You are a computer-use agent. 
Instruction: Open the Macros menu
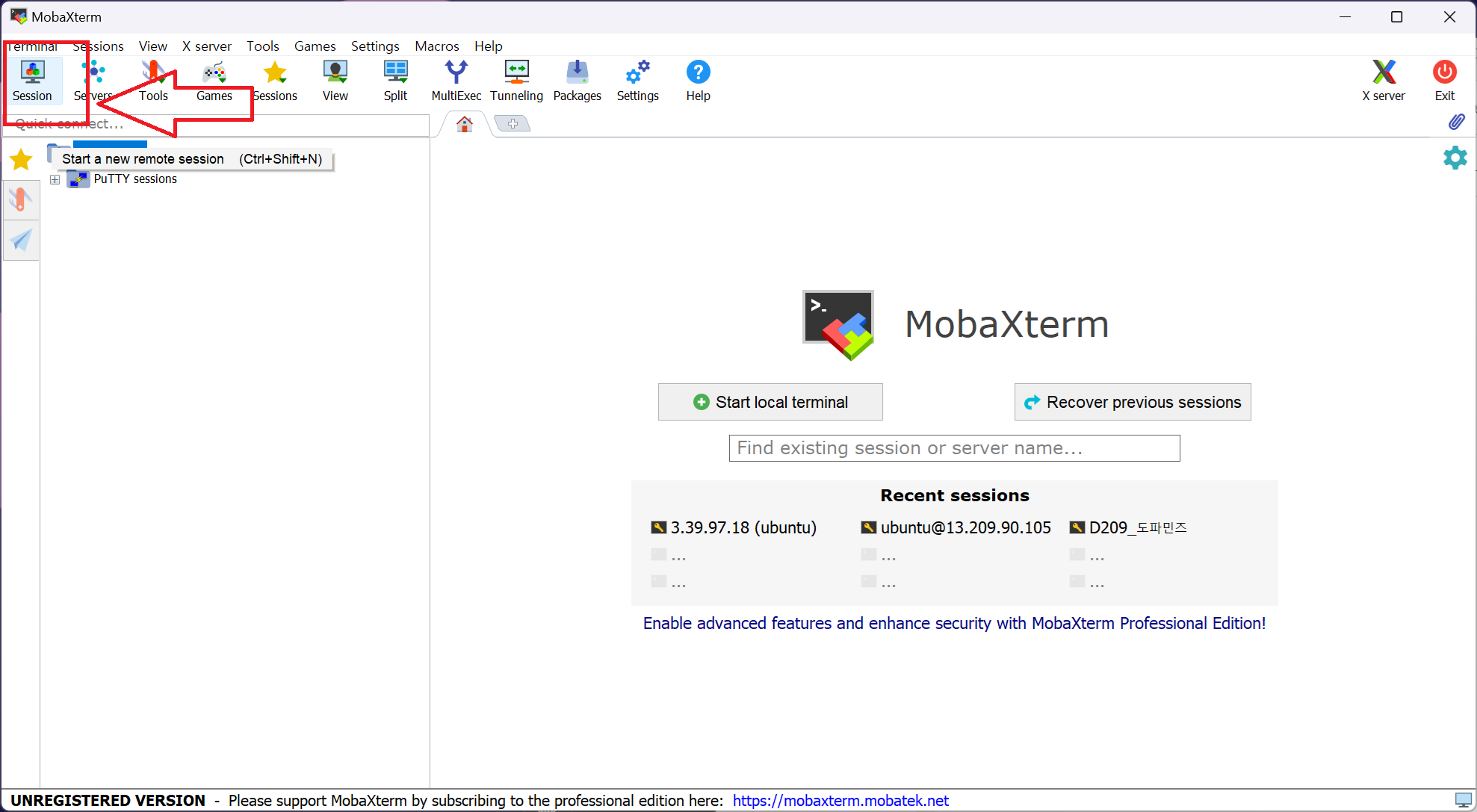click(436, 46)
